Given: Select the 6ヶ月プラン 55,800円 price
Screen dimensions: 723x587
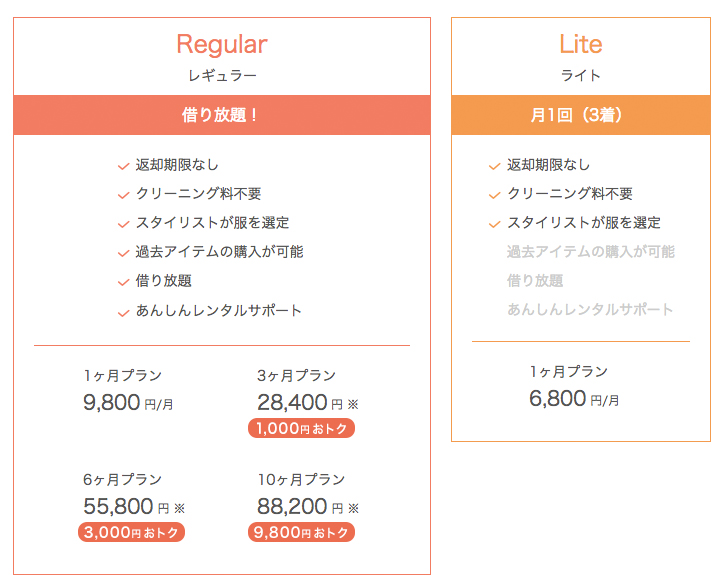Looking at the screenshot, I should (x=134, y=507).
